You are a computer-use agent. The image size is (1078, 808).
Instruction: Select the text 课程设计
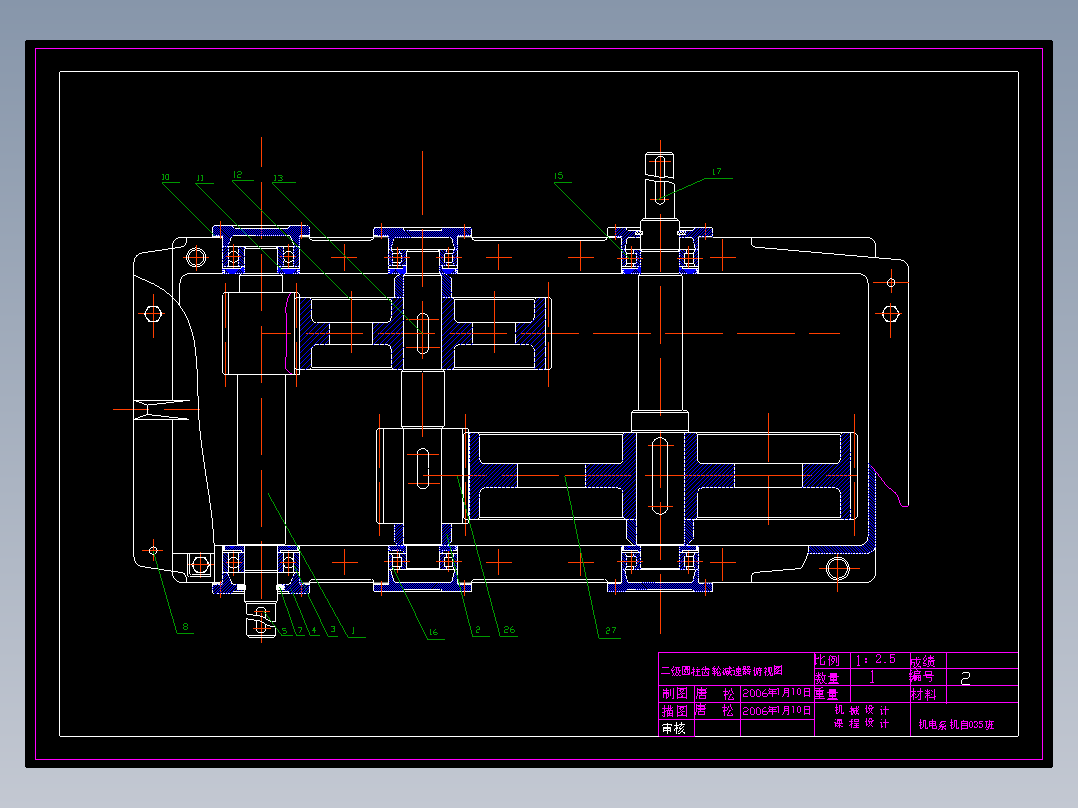click(x=862, y=723)
